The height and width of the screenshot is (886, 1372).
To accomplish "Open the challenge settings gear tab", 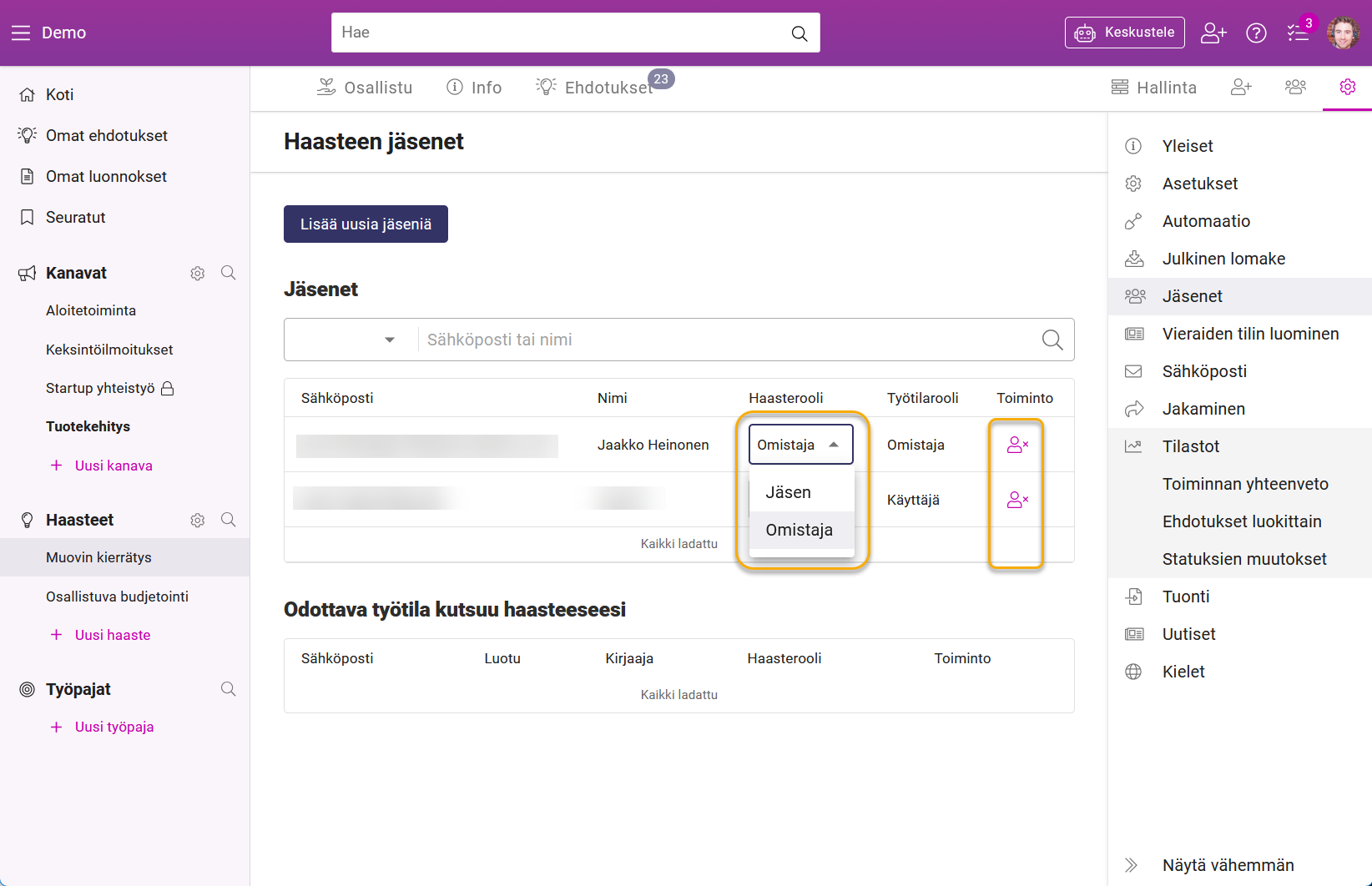I will pos(1347,87).
